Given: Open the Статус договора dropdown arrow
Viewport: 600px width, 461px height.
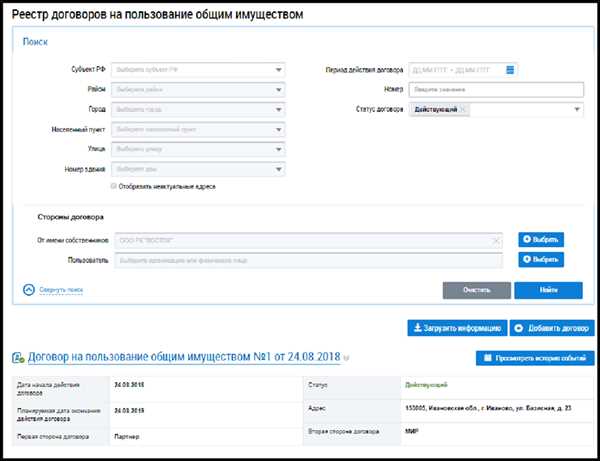Looking at the screenshot, I should point(577,109).
